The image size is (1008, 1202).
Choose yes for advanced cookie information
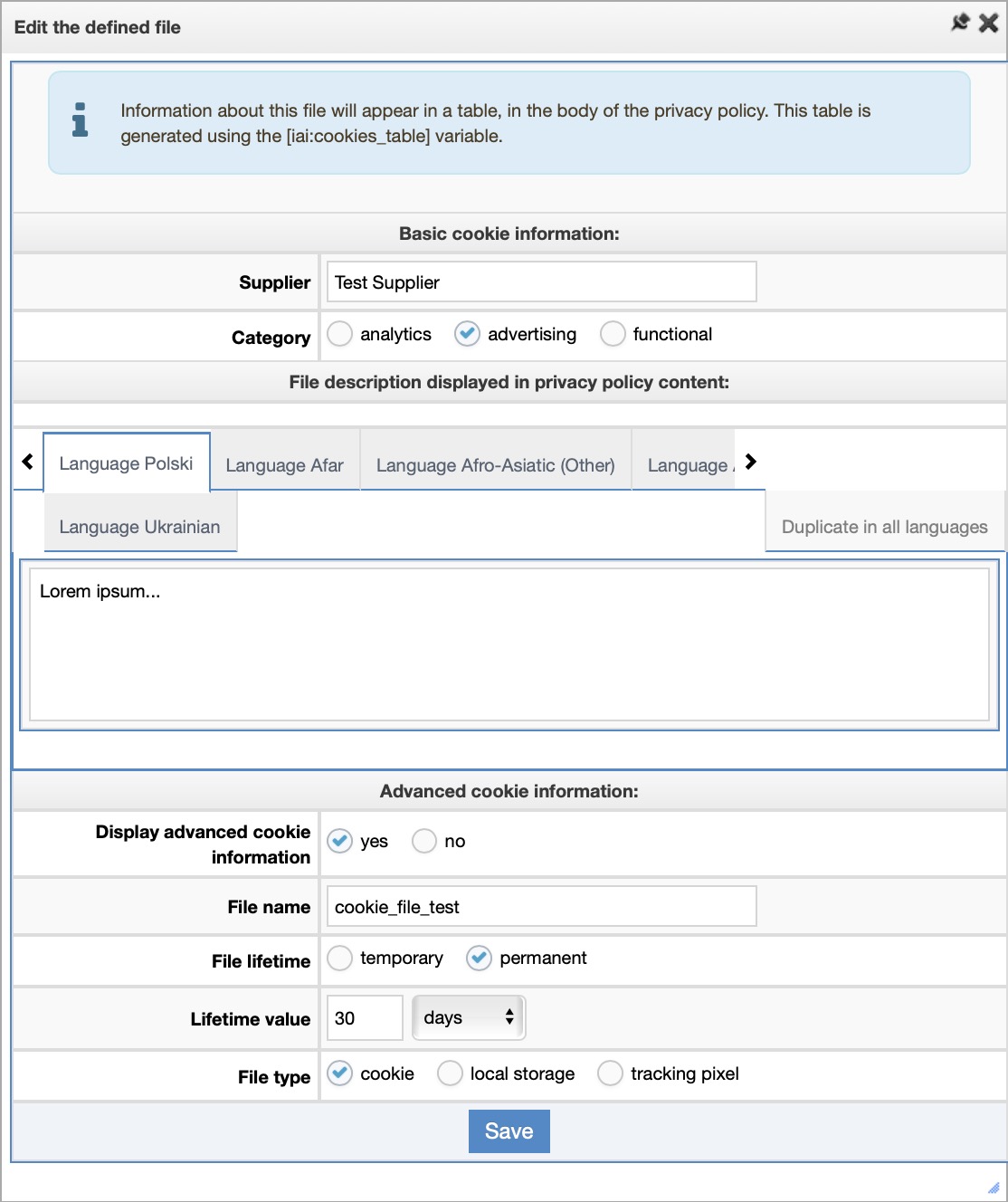pos(339,841)
